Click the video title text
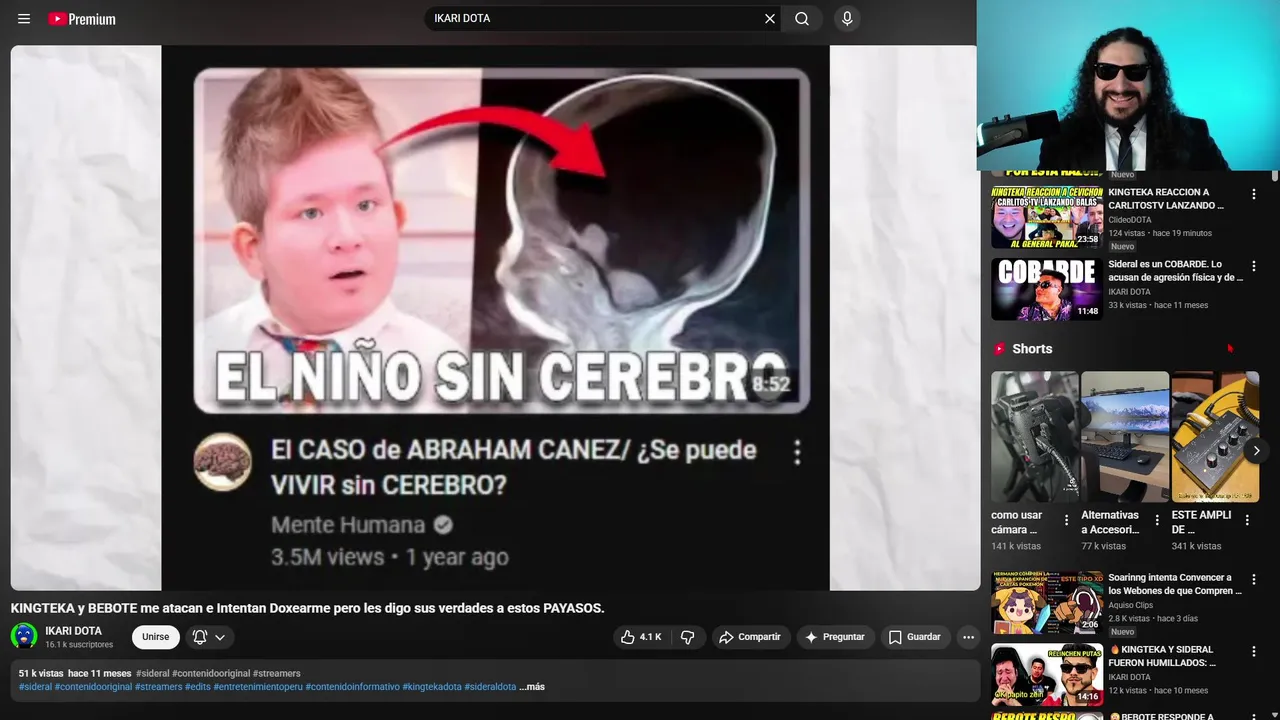This screenshot has width=1280, height=720. [308, 608]
